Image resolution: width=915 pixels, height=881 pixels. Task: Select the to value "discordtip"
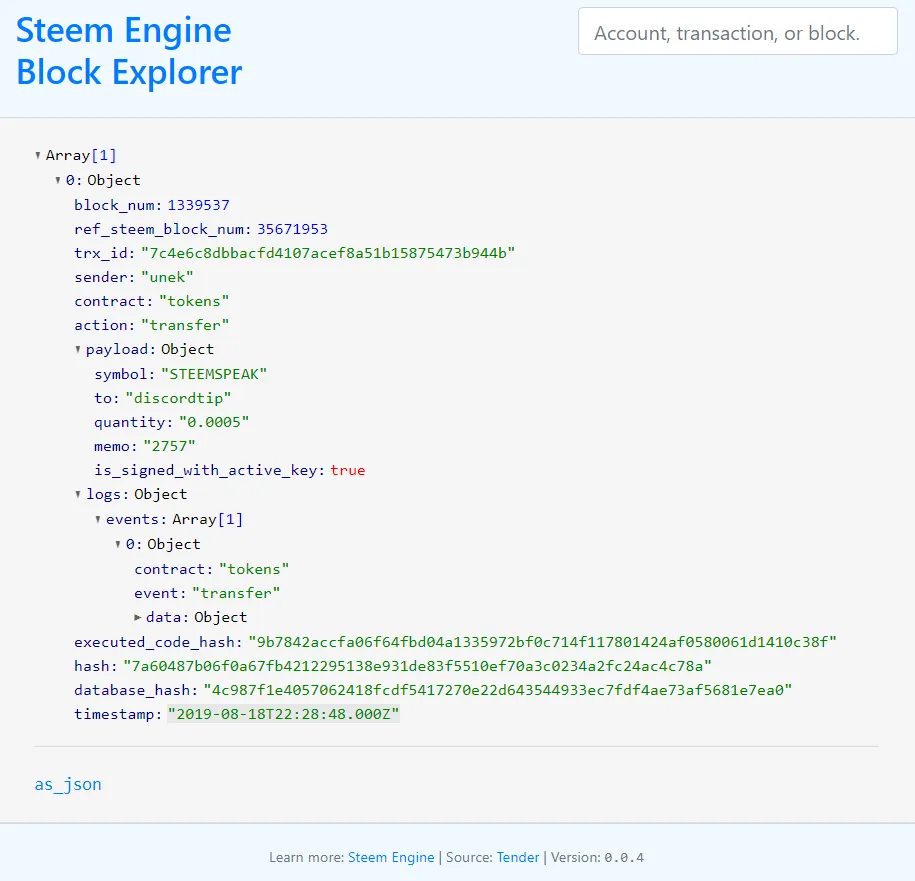(178, 398)
